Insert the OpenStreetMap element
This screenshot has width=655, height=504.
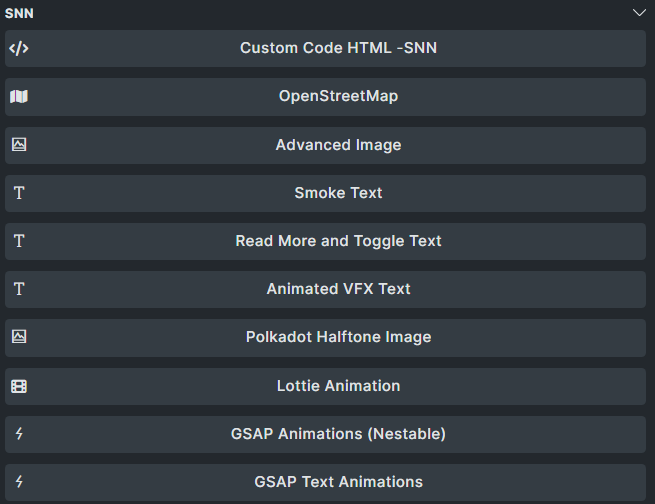[x=325, y=97]
